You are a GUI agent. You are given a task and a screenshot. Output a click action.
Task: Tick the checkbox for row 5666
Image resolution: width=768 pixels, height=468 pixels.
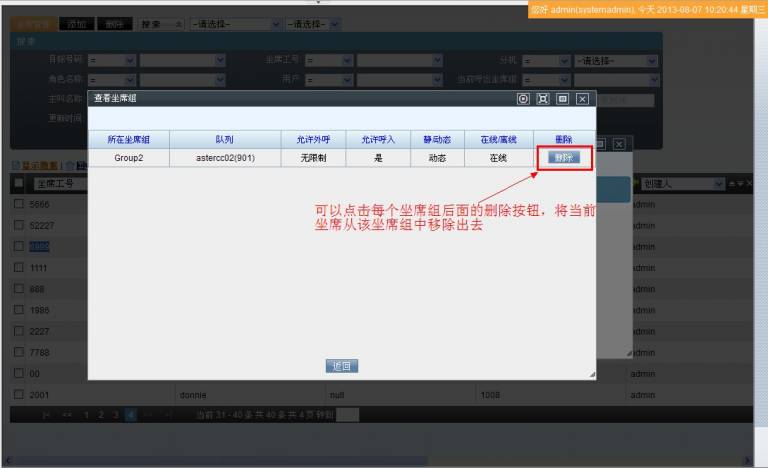[19, 204]
